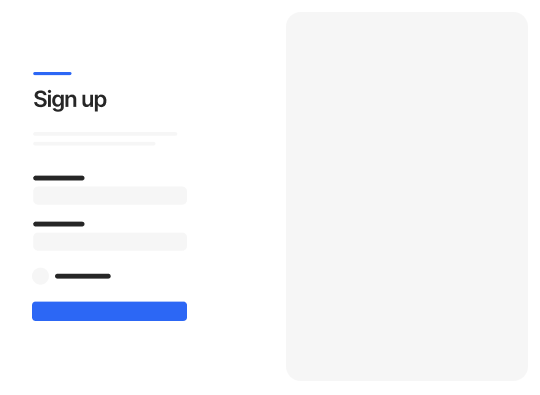Click the longer light gray description line
The height and width of the screenshot is (395, 540).
(x=105, y=134)
